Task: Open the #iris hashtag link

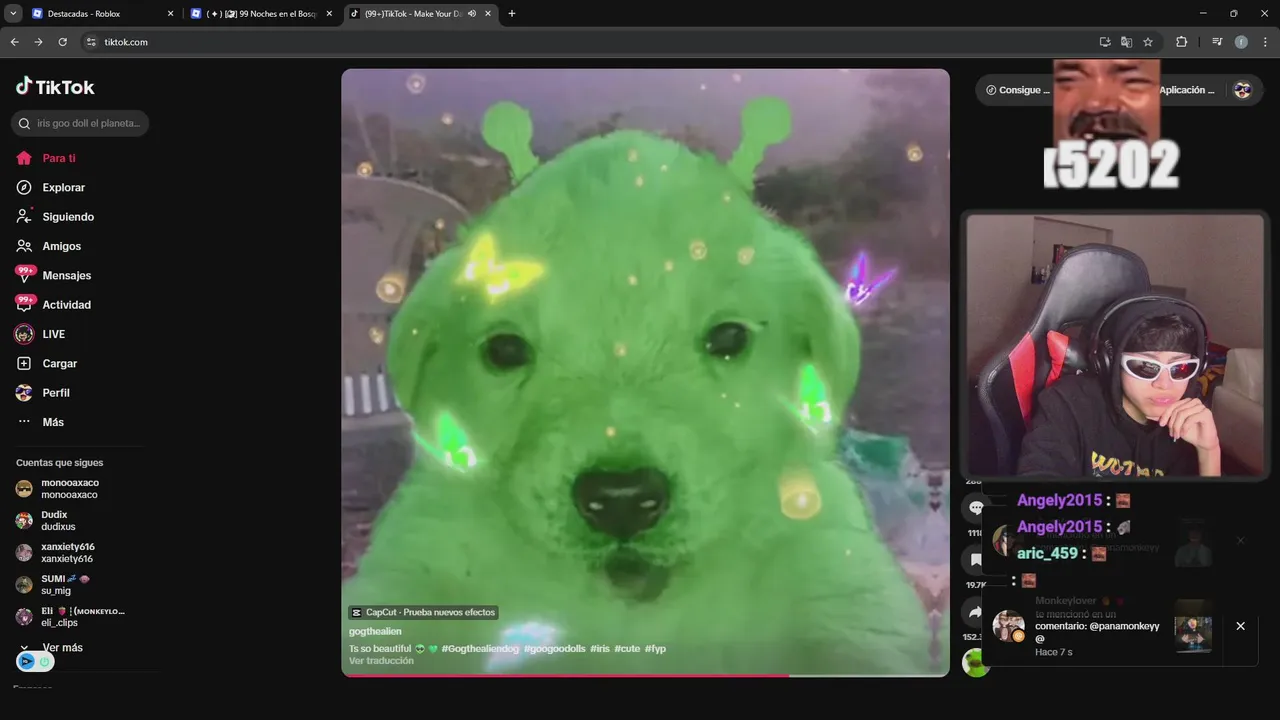Action: click(600, 649)
